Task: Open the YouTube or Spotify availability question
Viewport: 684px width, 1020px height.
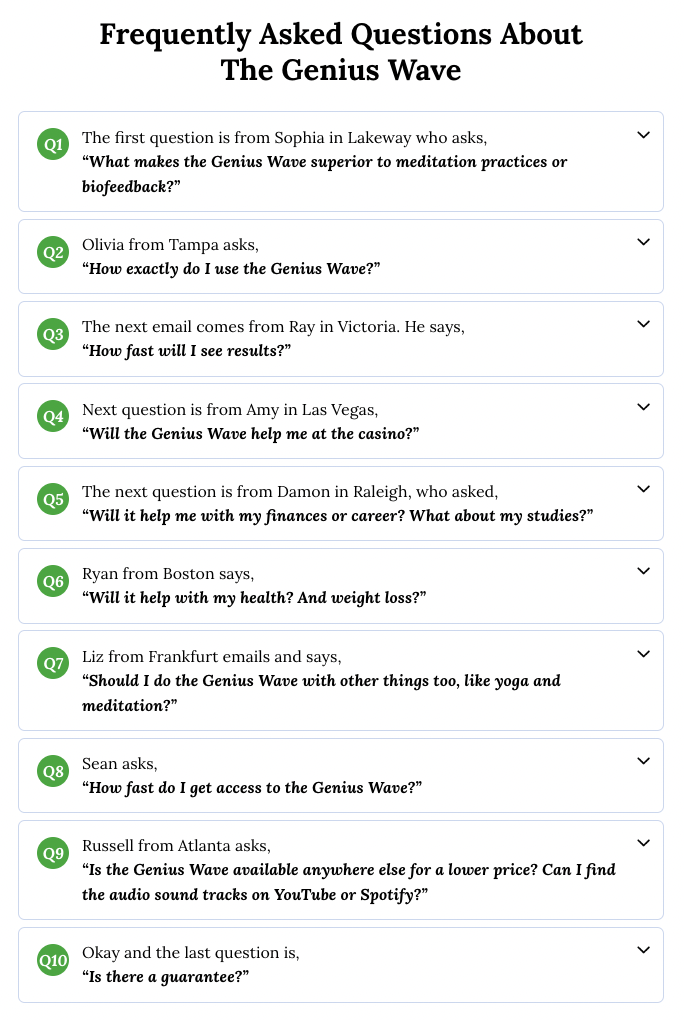Action: coord(349,869)
